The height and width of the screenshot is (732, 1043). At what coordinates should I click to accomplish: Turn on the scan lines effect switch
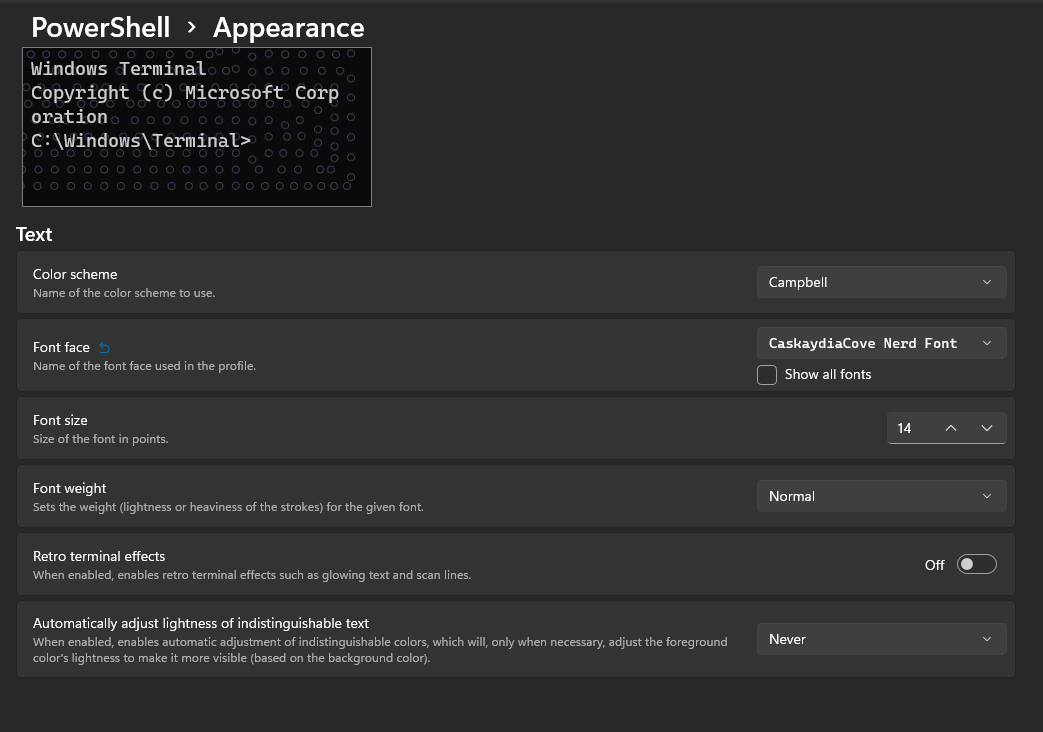click(x=976, y=564)
